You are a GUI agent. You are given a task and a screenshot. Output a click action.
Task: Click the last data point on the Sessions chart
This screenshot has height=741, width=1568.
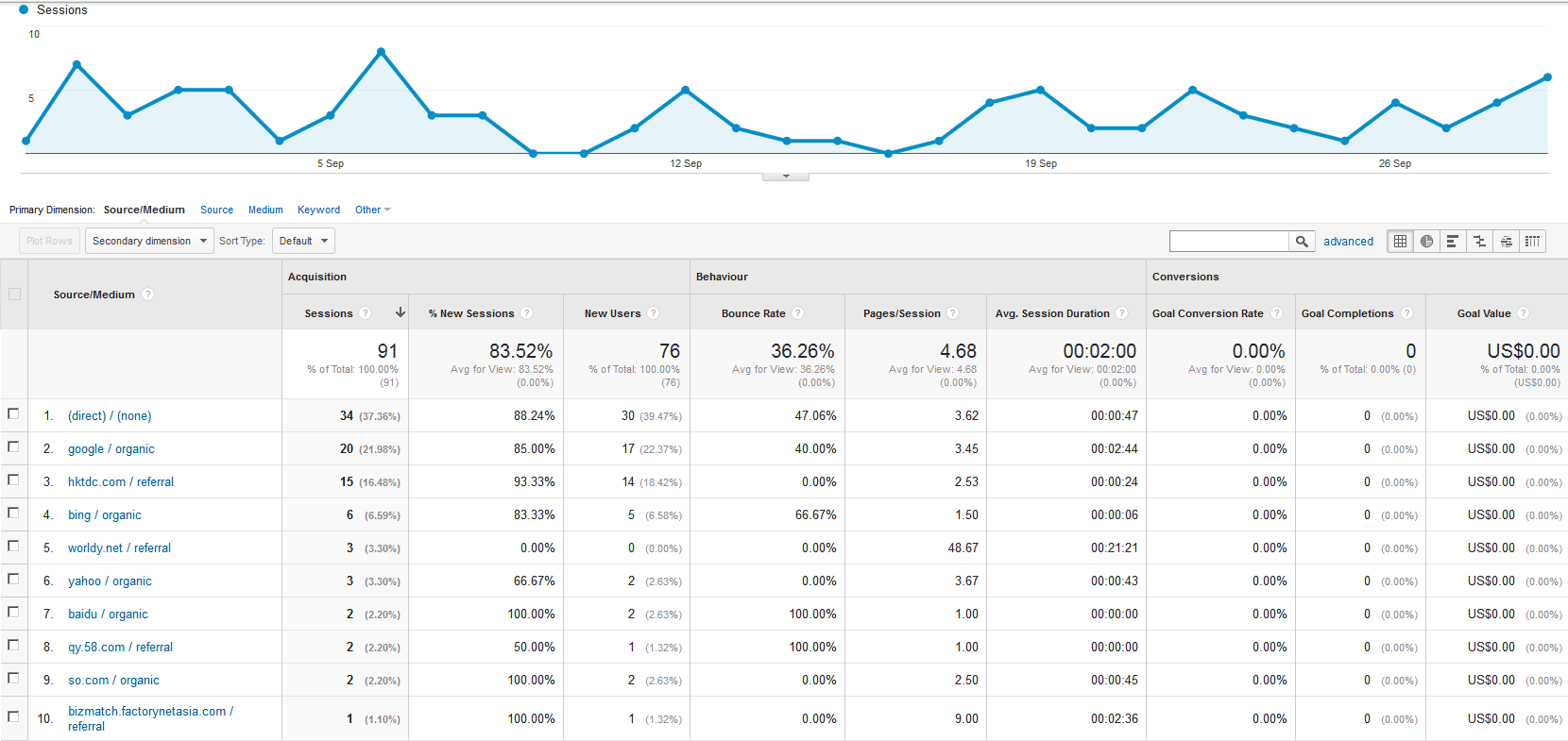tap(1547, 77)
